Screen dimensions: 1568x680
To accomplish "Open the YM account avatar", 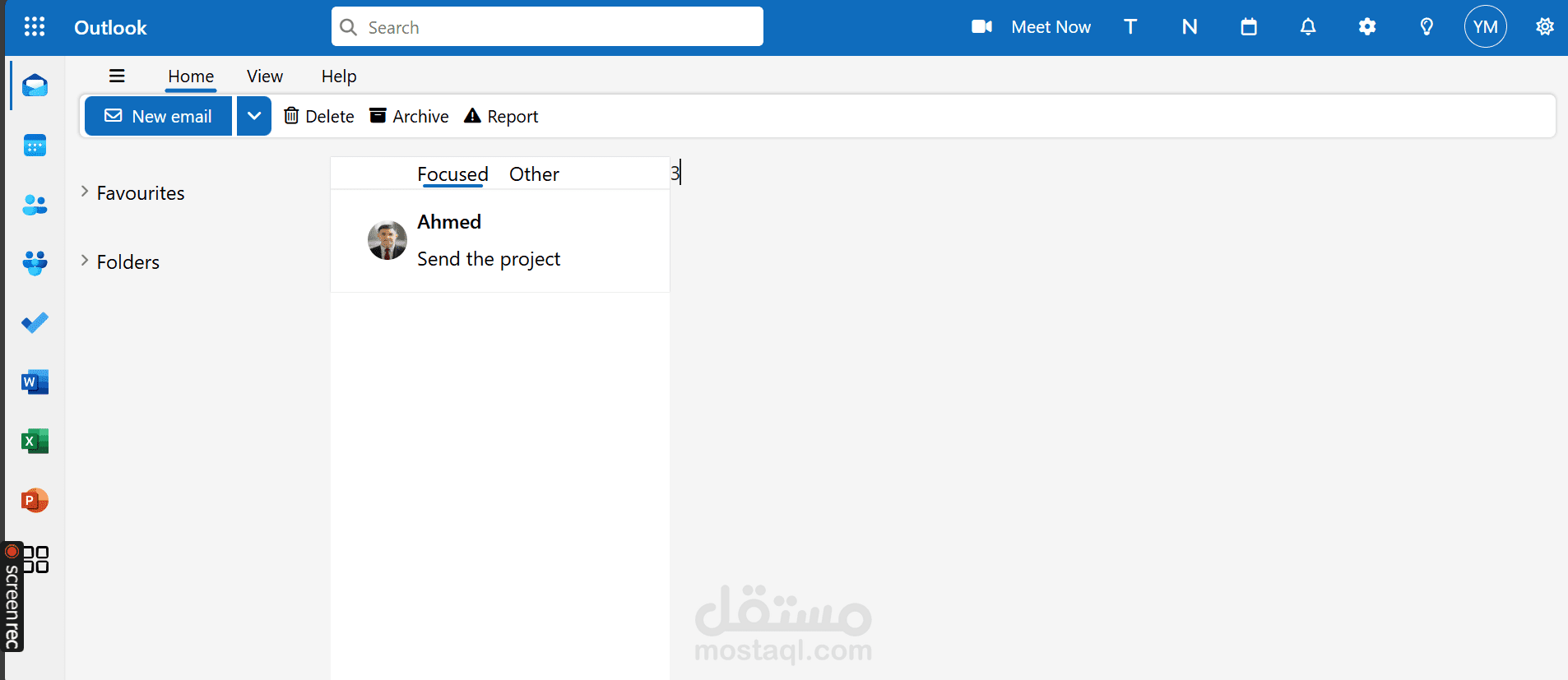I will point(1485,27).
